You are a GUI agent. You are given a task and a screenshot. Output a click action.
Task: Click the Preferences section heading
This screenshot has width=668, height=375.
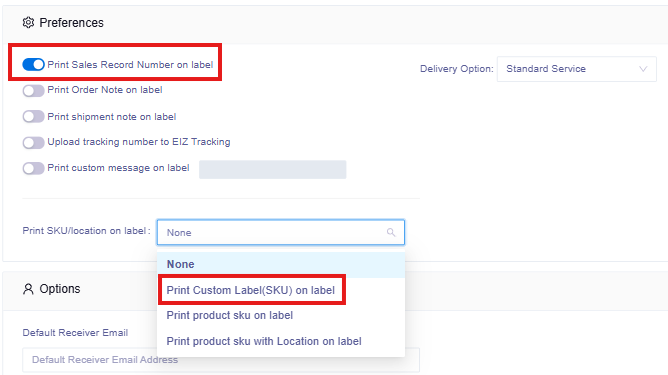(72, 23)
